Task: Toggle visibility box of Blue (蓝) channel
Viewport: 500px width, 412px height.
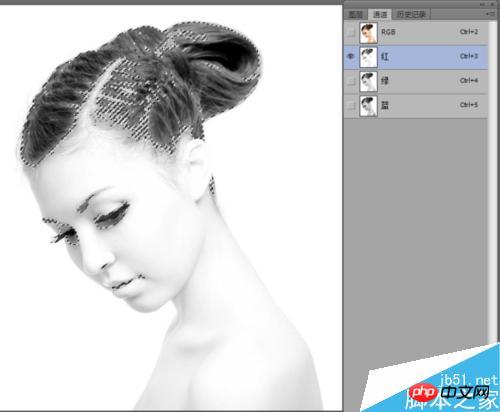Action: coord(351,106)
